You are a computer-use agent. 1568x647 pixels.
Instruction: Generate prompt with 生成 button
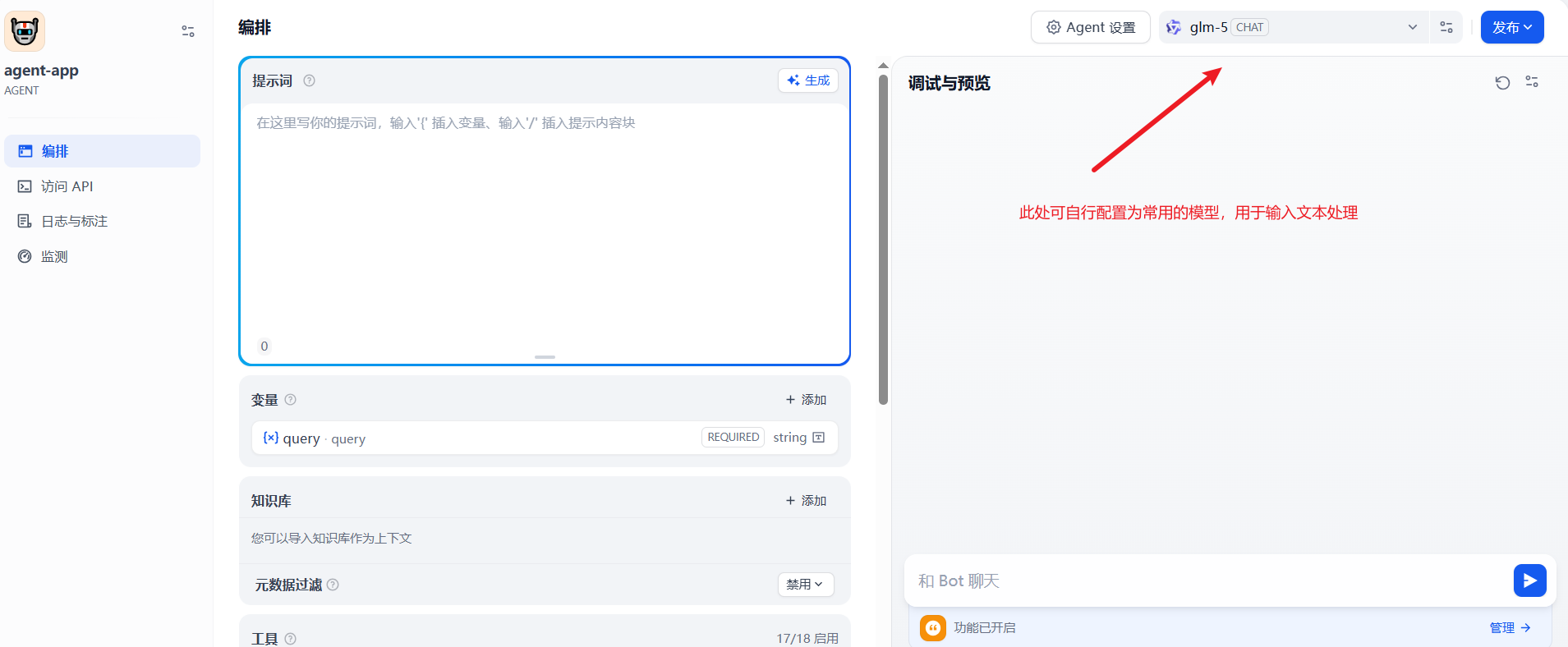[x=808, y=80]
